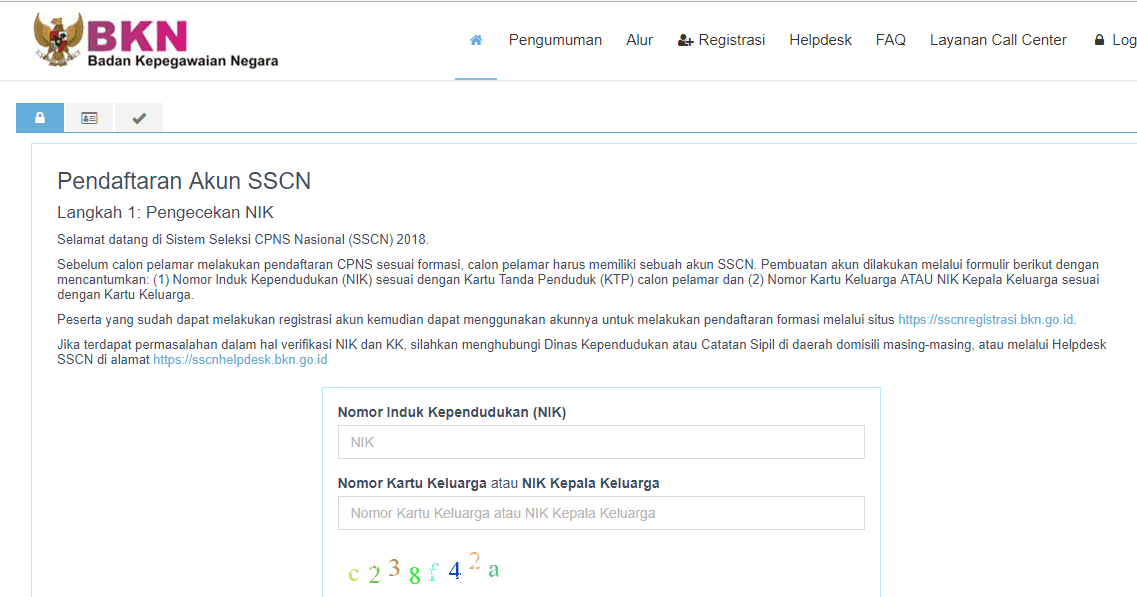Viewport: 1137px width, 597px height.
Task: Click the captcha image c238f42a
Action: coord(423,569)
